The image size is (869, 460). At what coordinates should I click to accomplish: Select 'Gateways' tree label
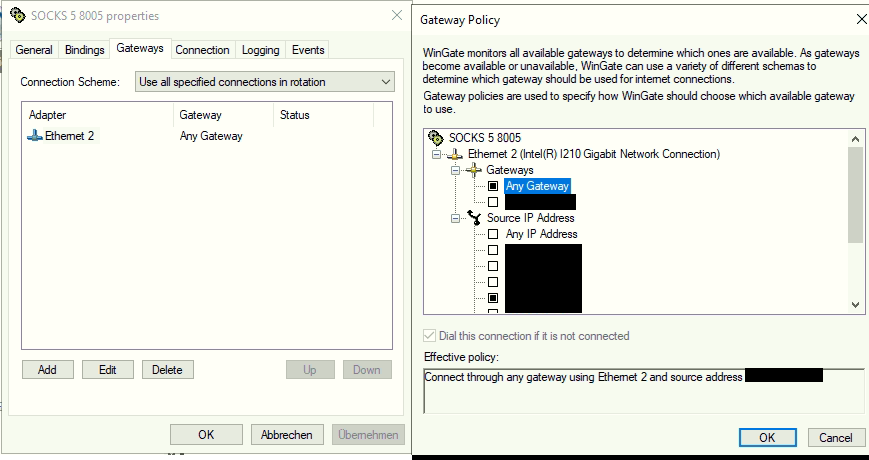pos(510,170)
